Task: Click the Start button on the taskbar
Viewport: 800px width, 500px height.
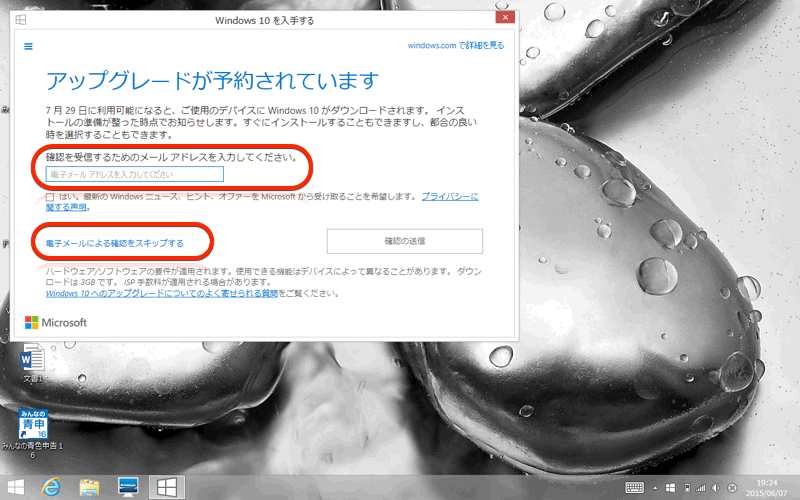Action: [x=18, y=487]
